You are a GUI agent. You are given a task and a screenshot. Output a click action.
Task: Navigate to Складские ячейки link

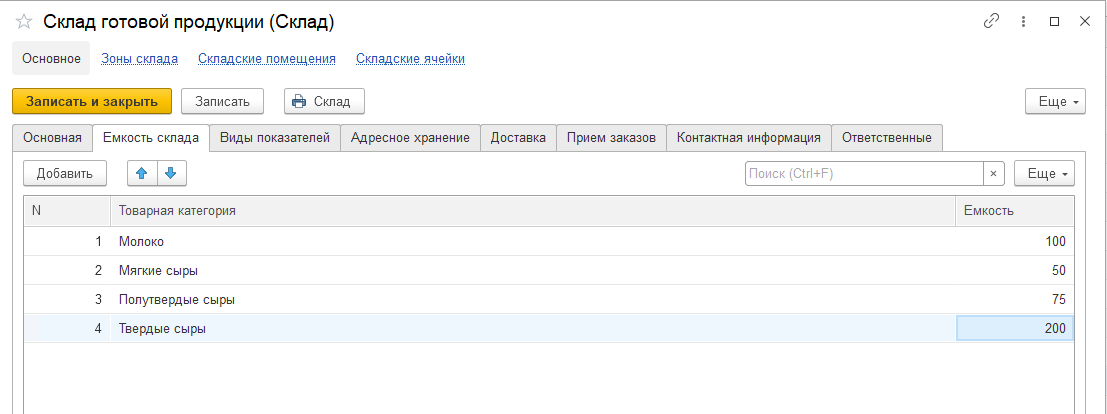(410, 58)
